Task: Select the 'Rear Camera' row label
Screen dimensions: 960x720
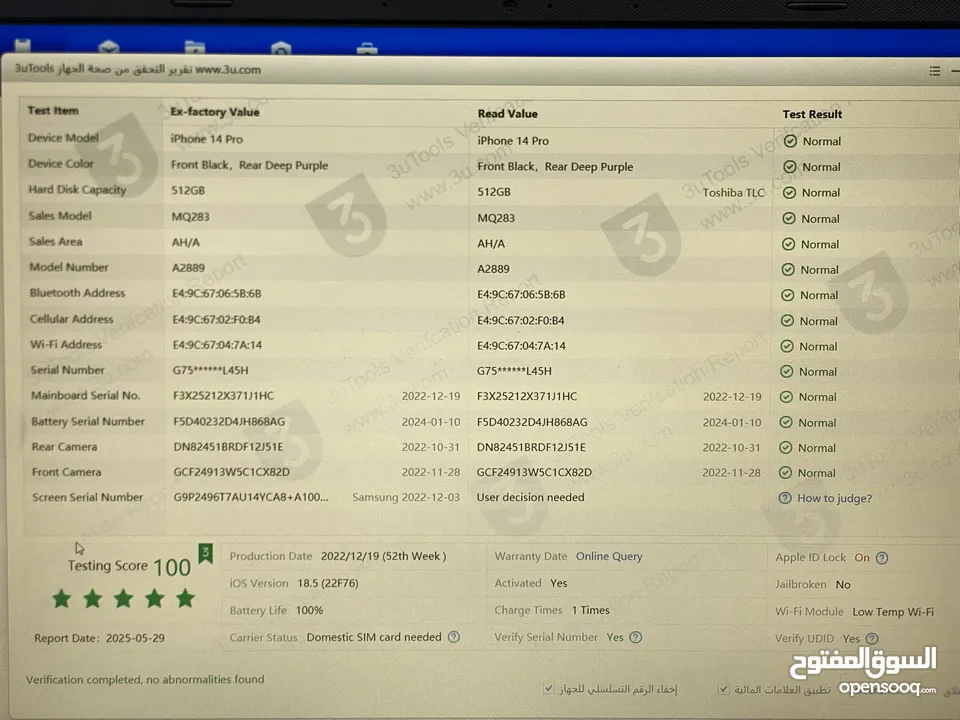Action: [x=64, y=447]
